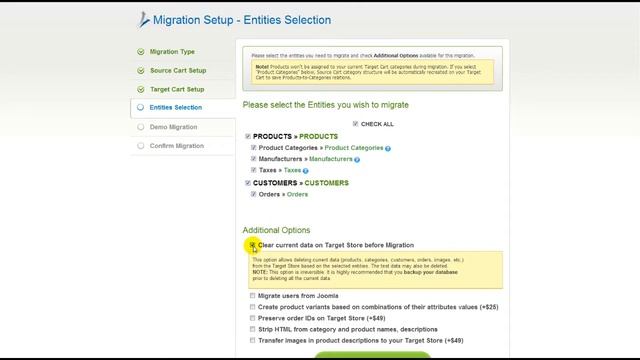The width and height of the screenshot is (640, 360).
Task: Enable Create product variants option checkbox
Action: tap(252, 307)
